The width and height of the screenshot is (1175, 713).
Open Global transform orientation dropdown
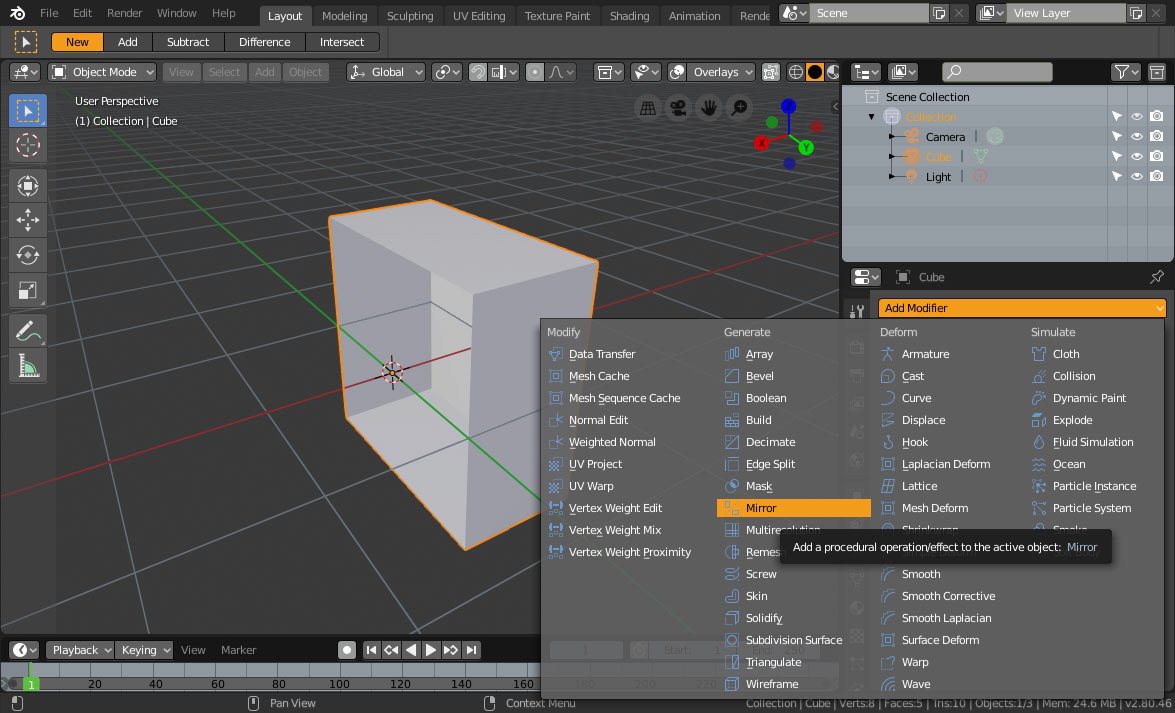(386, 72)
